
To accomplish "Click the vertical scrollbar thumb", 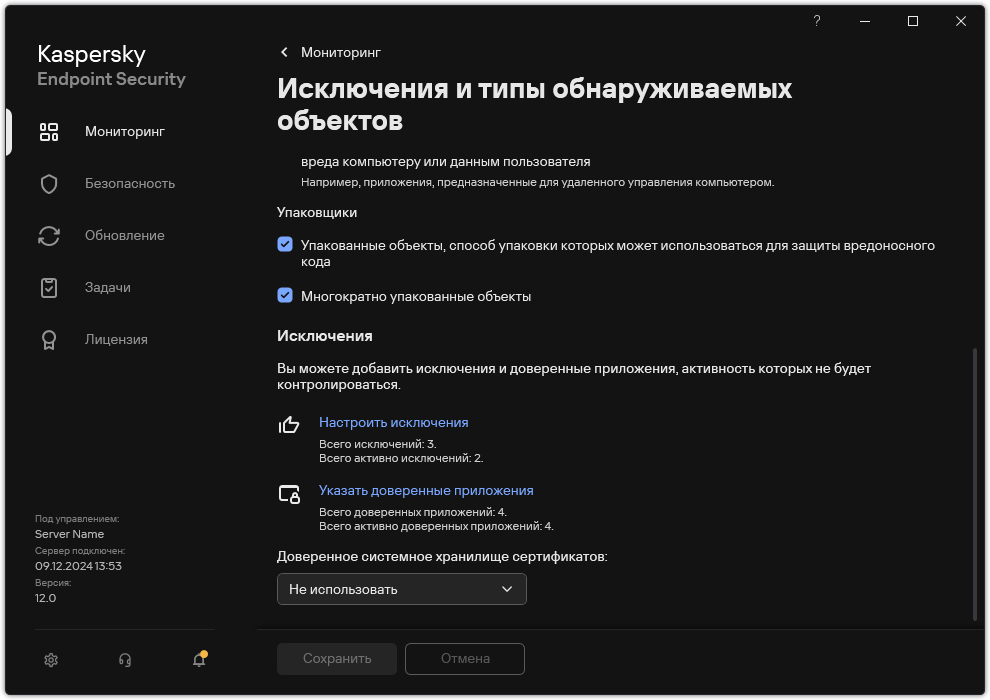I will (x=975, y=483).
